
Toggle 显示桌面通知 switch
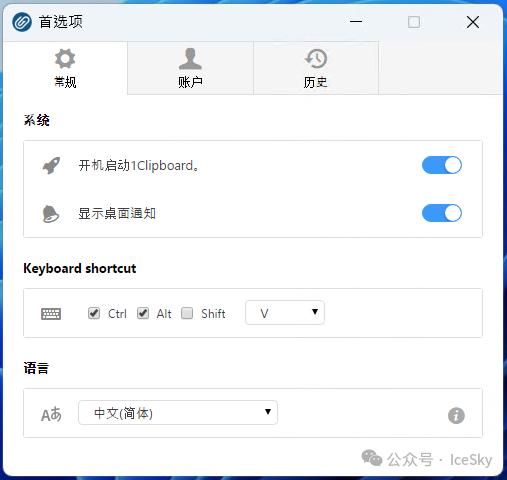[x=442, y=213]
